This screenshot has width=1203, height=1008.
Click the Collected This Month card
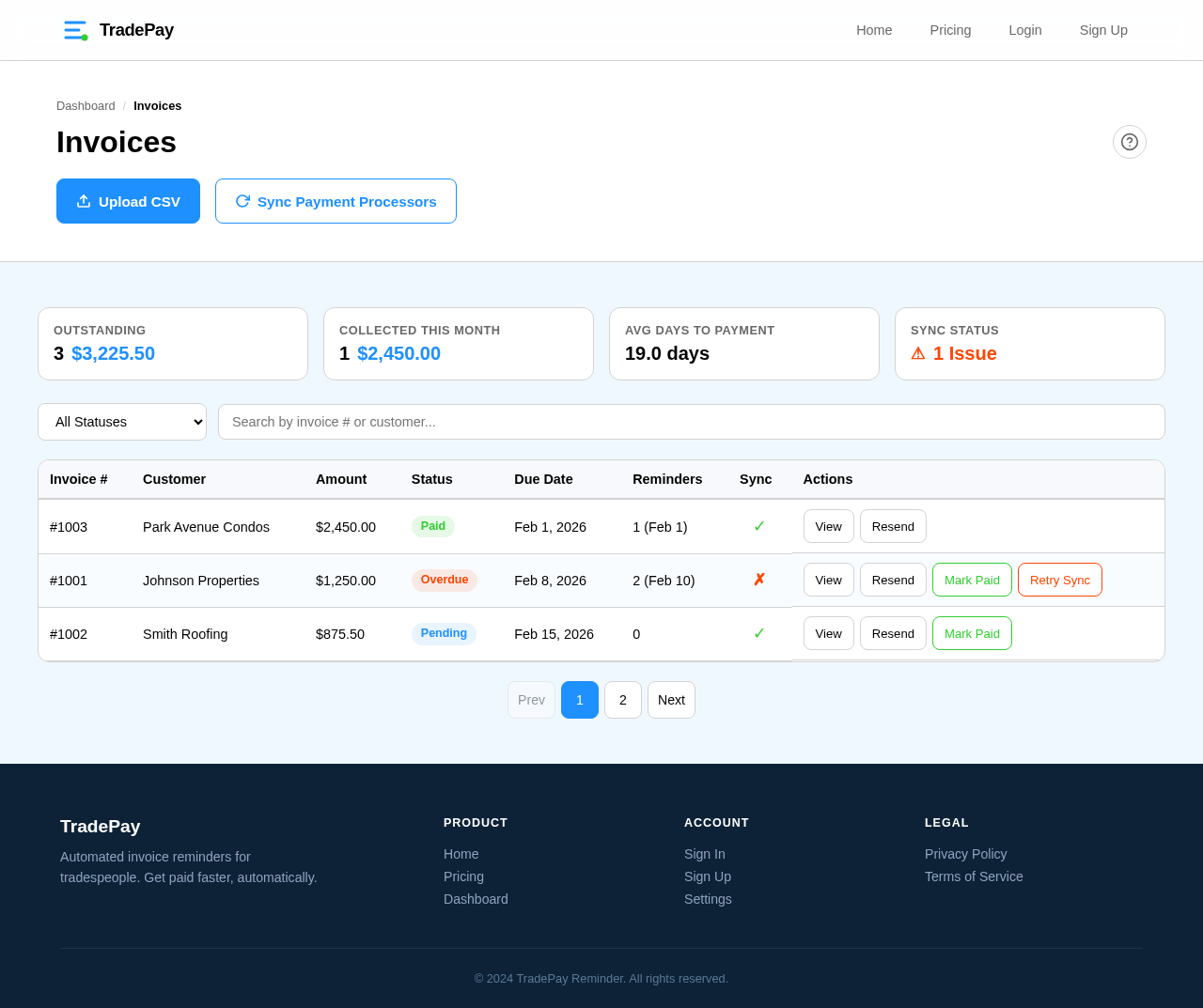click(459, 344)
